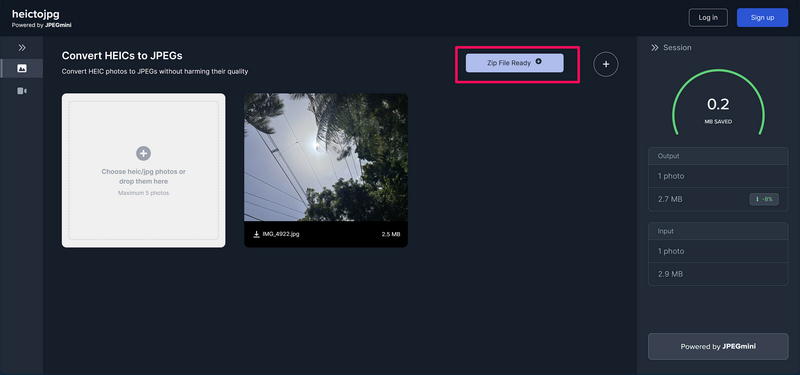Click the Sign up button
The height and width of the screenshot is (375, 800).
[762, 17]
